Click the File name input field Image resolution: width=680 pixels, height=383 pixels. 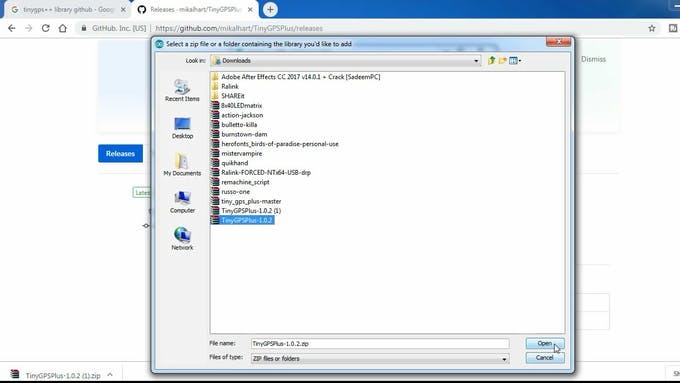click(x=380, y=344)
